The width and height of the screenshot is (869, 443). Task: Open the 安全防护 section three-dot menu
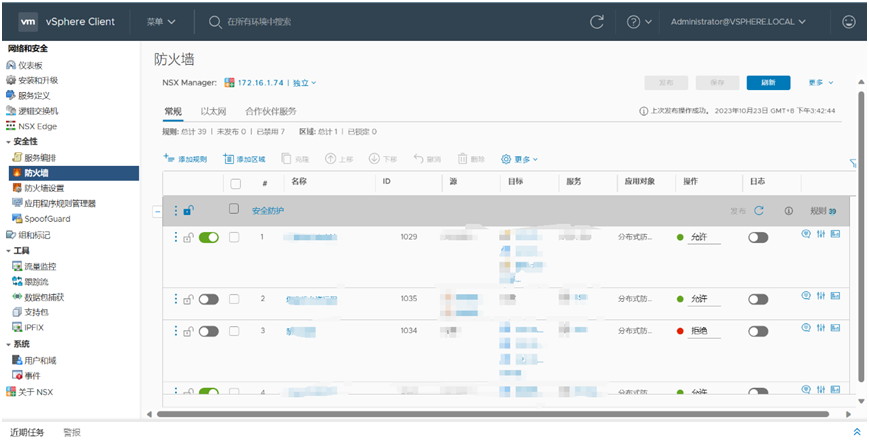176,211
